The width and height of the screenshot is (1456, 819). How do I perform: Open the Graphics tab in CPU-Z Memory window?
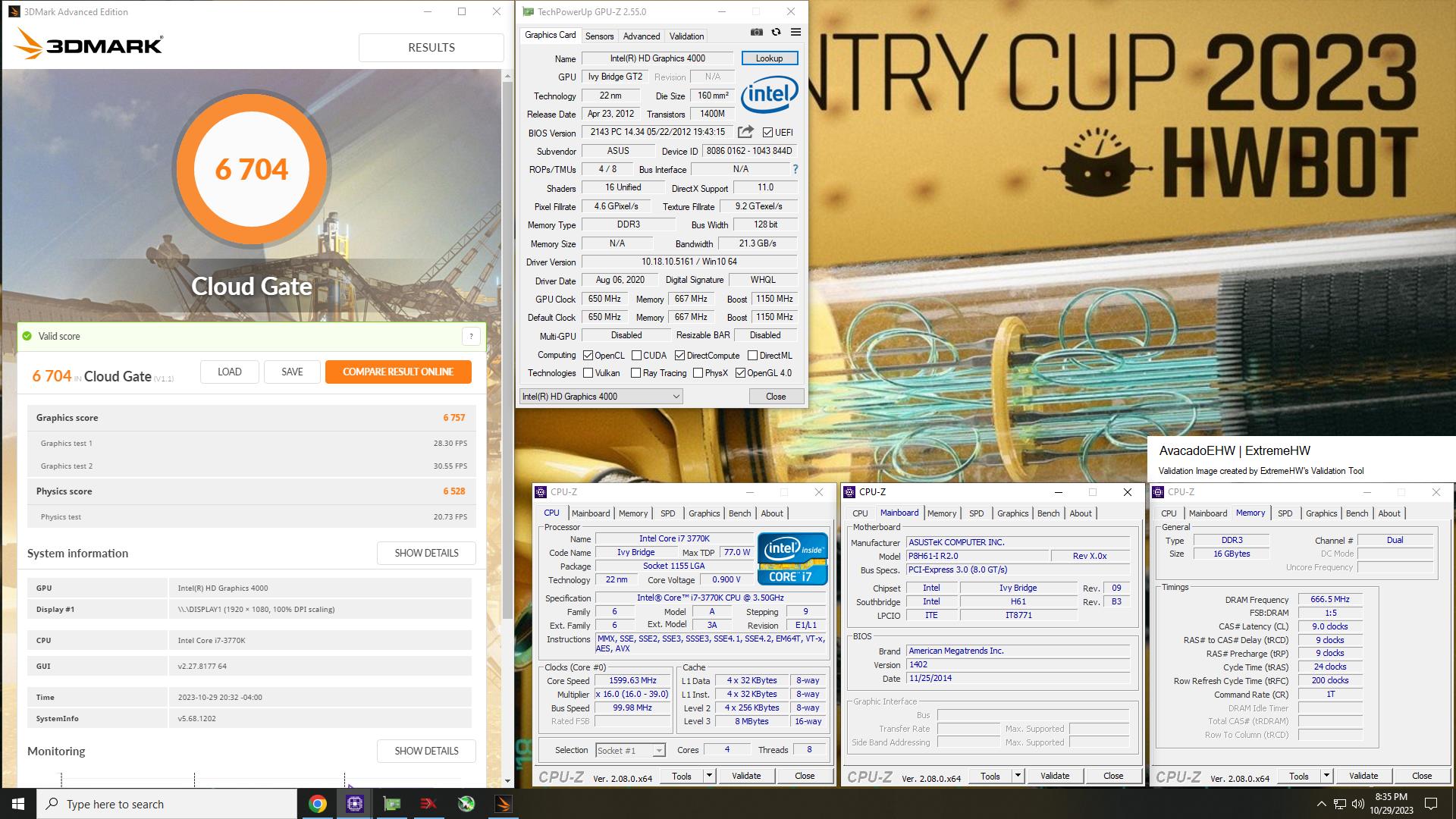[1321, 513]
